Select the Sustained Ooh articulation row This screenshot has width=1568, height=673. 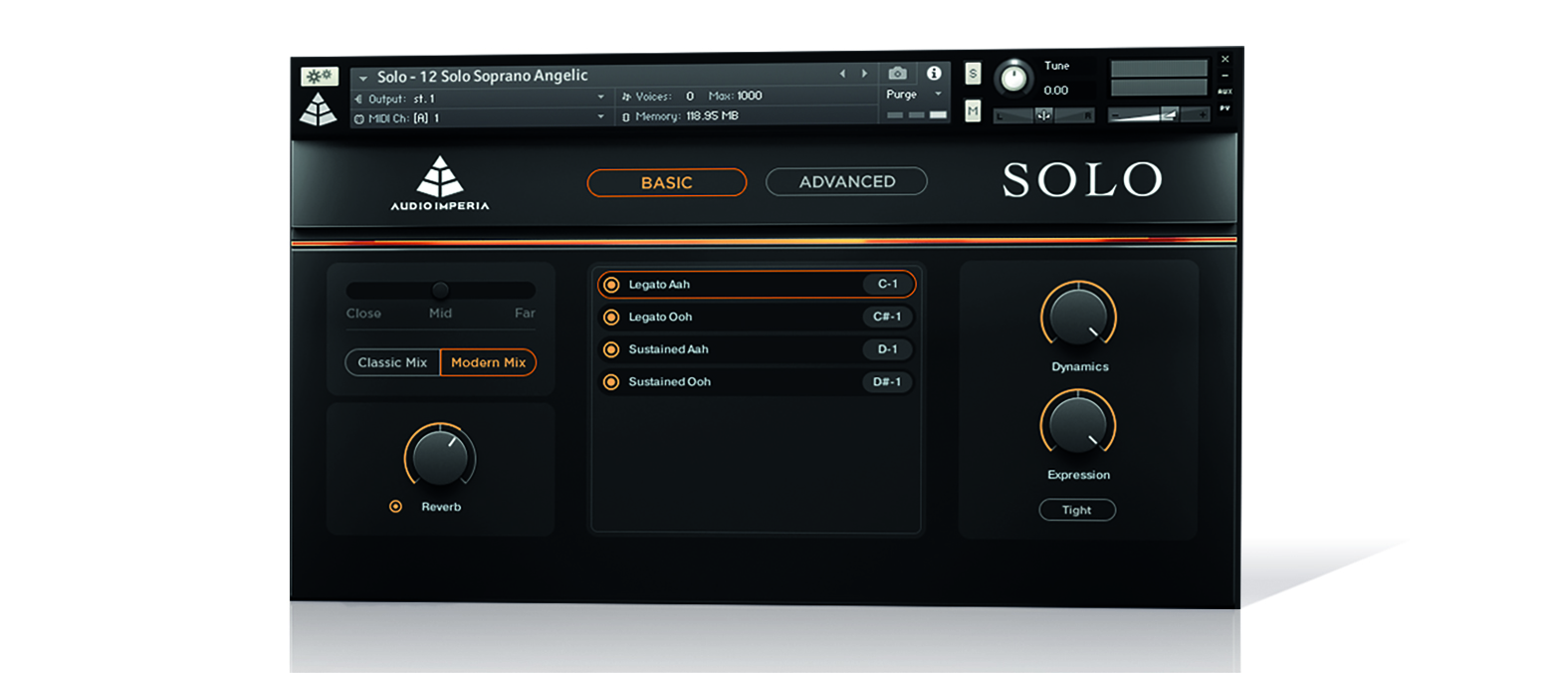pos(757,382)
